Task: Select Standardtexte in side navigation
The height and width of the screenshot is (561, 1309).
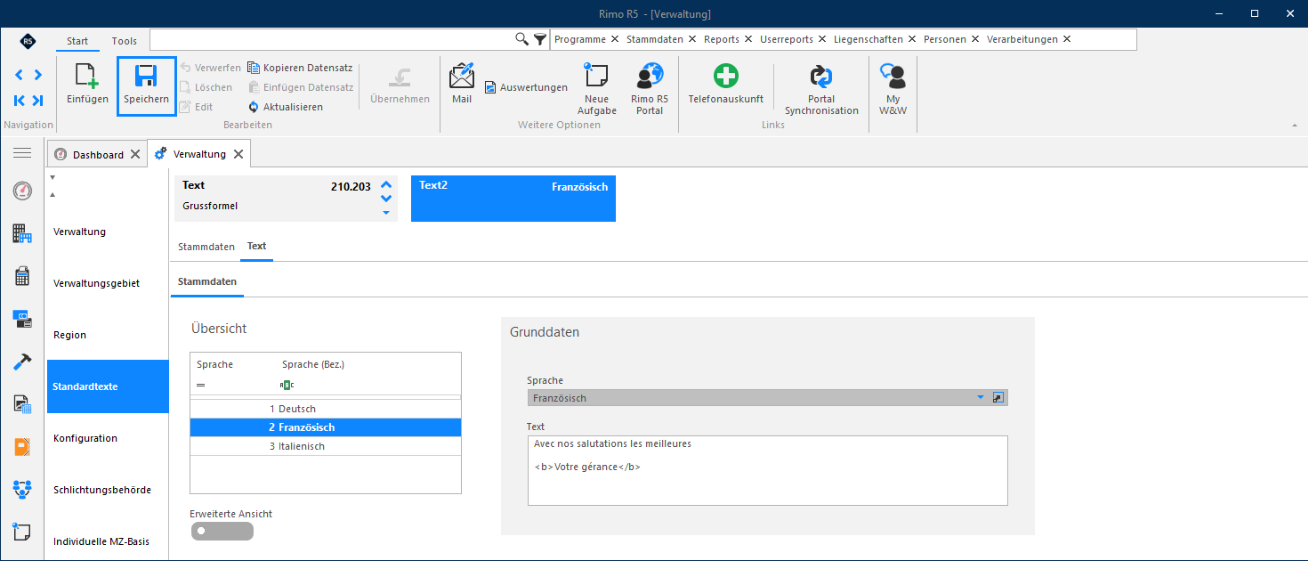Action: (x=107, y=387)
